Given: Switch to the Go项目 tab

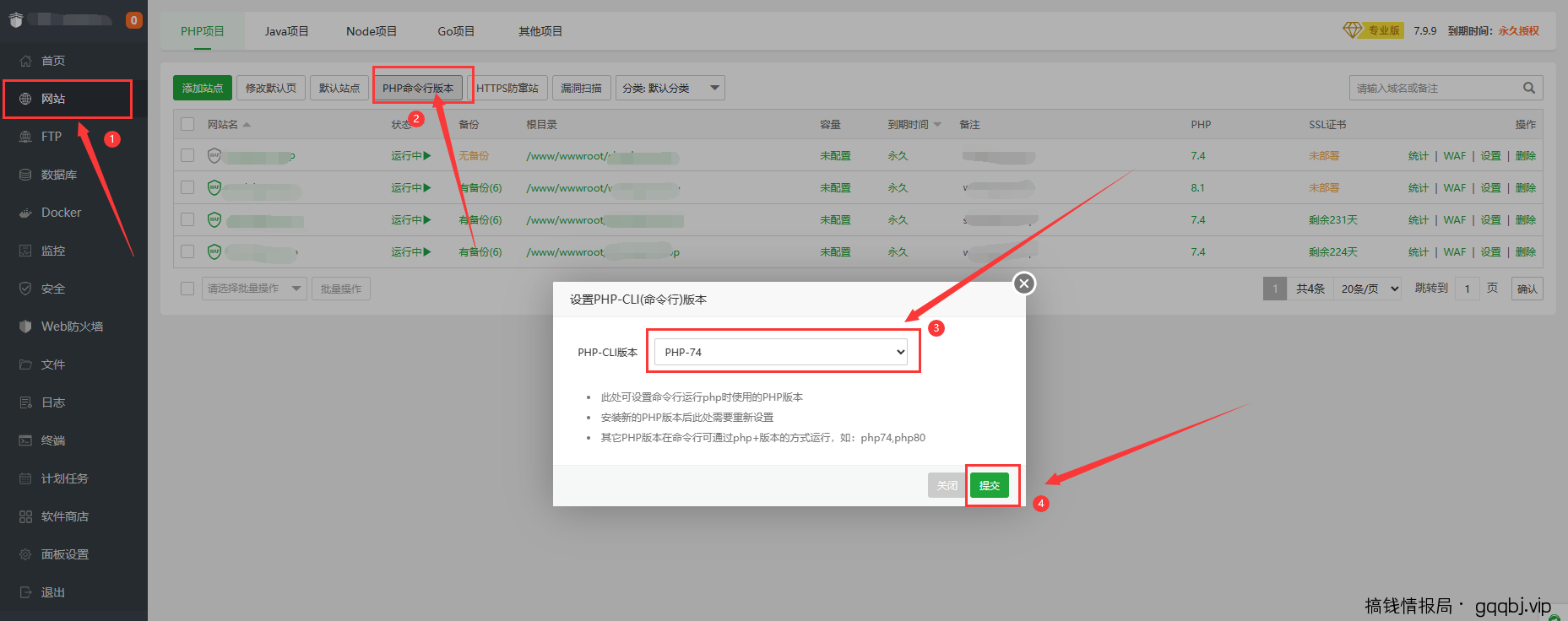Looking at the screenshot, I should [456, 31].
